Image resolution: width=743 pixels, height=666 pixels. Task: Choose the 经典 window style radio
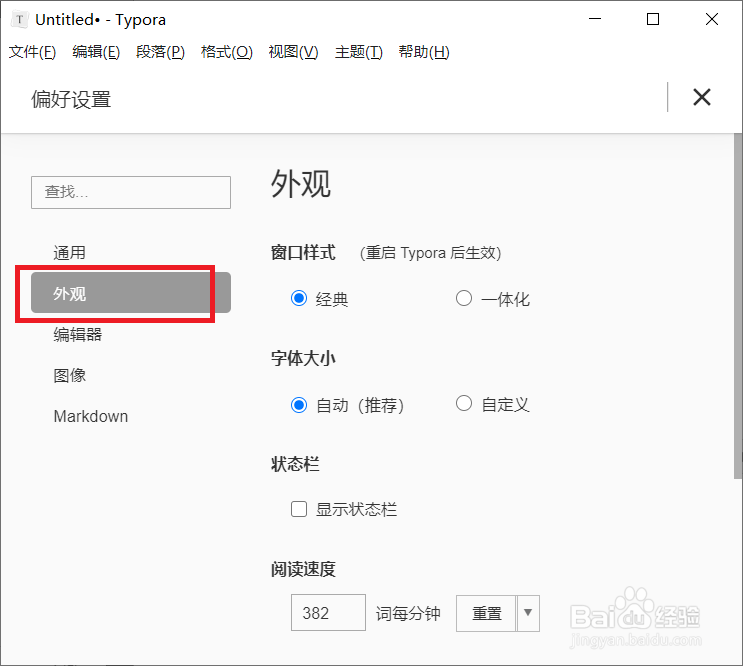[x=299, y=298]
